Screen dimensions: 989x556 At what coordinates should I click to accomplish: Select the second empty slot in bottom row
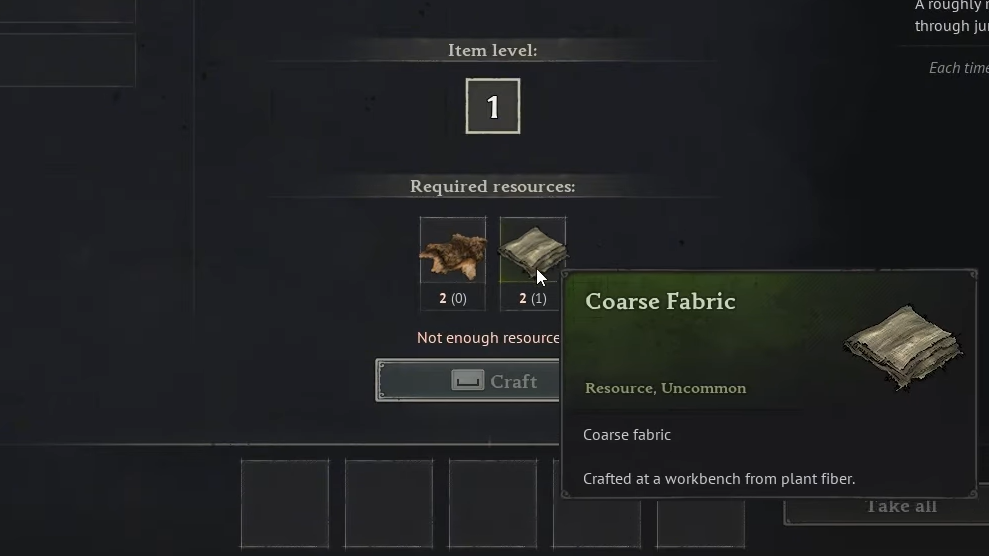pos(389,504)
